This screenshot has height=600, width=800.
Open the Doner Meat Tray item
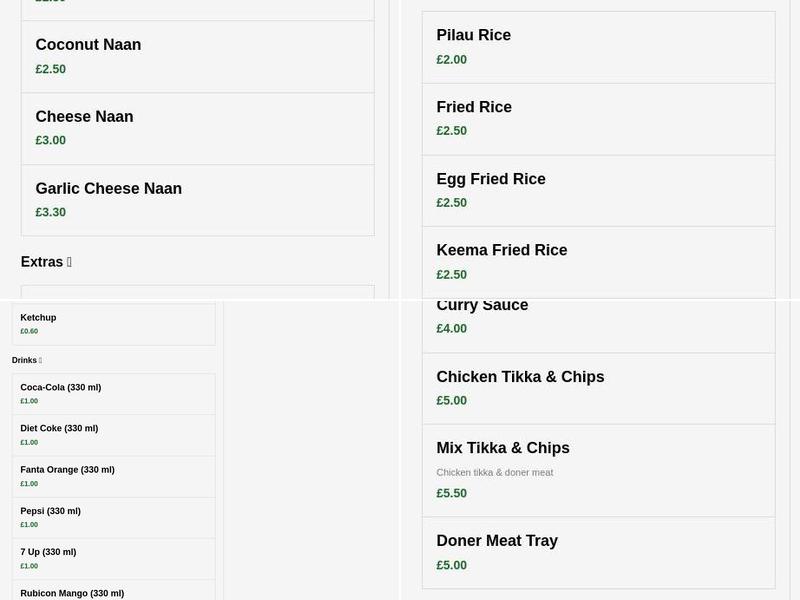[598, 551]
